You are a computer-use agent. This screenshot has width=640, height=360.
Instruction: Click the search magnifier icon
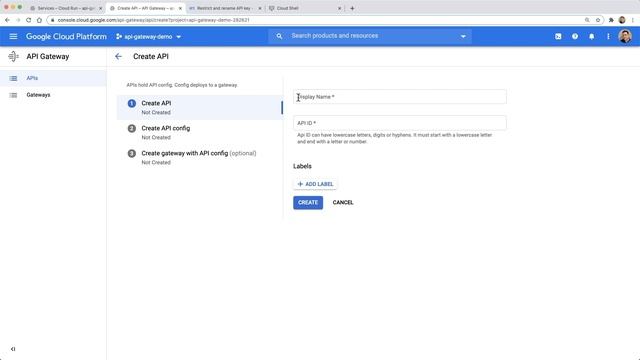pyautogui.click(x=279, y=36)
